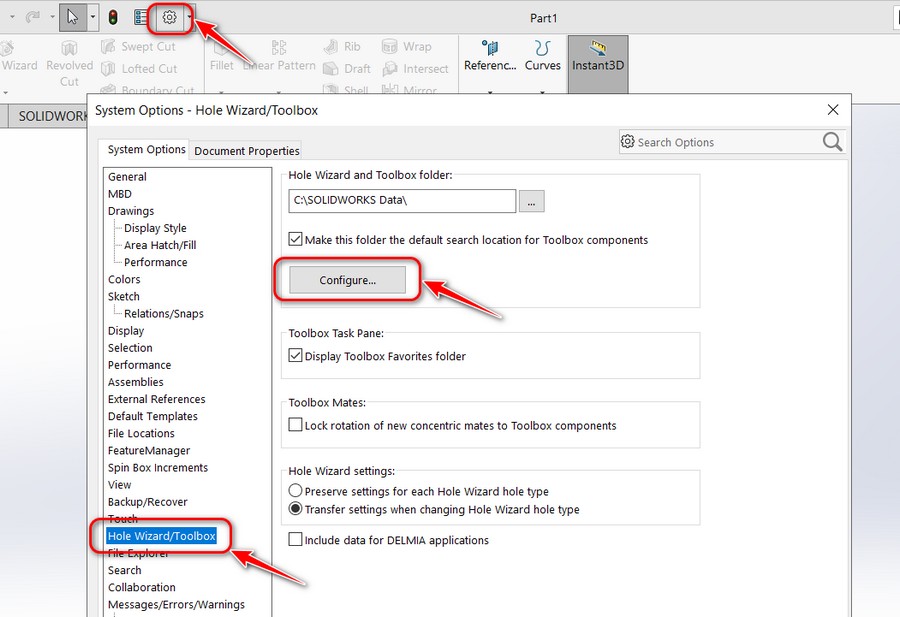Click the Wrap tool
The width and height of the screenshot is (900, 617).
pyautogui.click(x=406, y=46)
